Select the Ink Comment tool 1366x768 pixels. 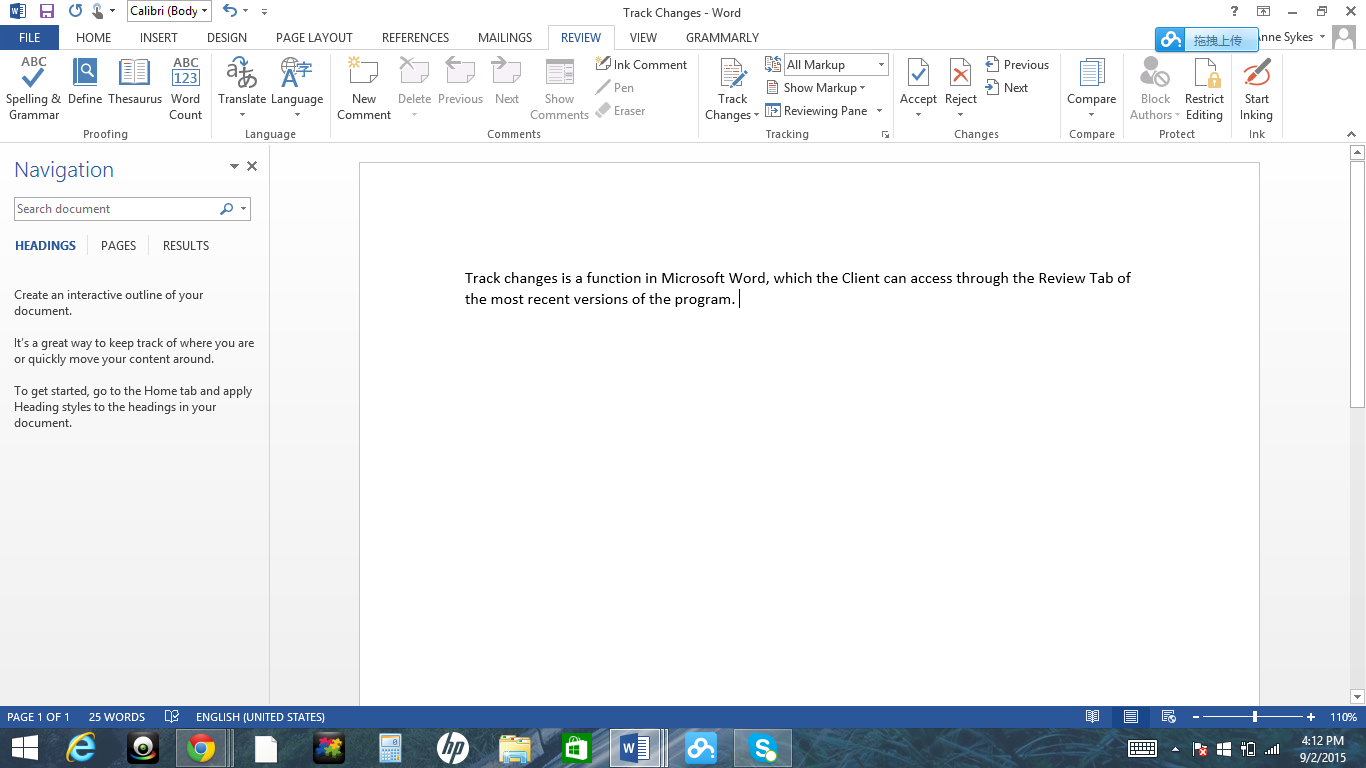(x=642, y=64)
